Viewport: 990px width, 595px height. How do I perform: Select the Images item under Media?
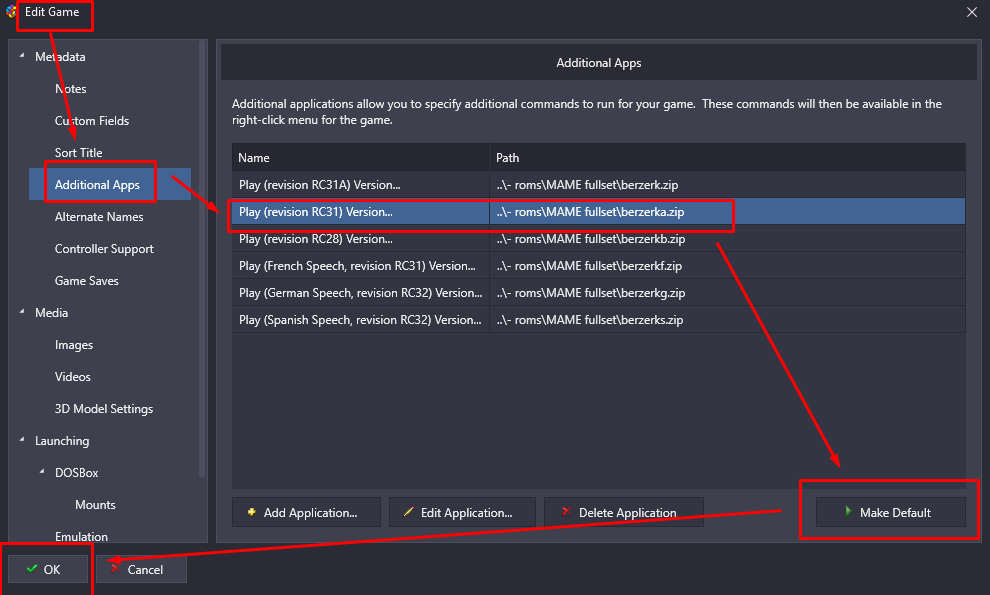(x=74, y=345)
